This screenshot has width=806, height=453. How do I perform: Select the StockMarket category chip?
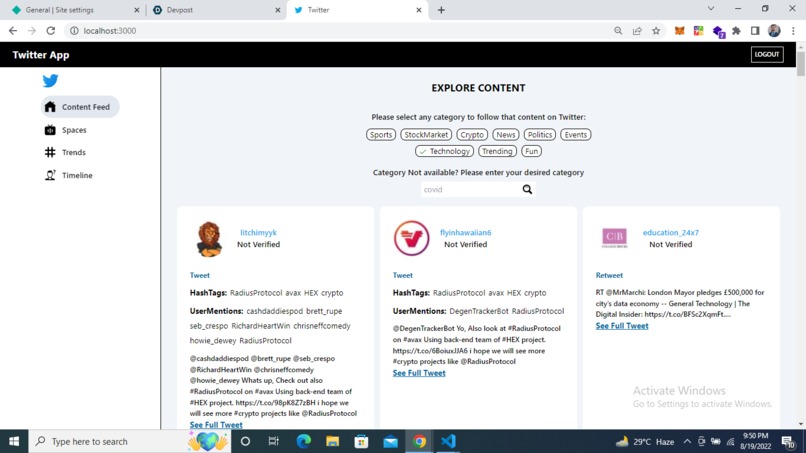[426, 135]
